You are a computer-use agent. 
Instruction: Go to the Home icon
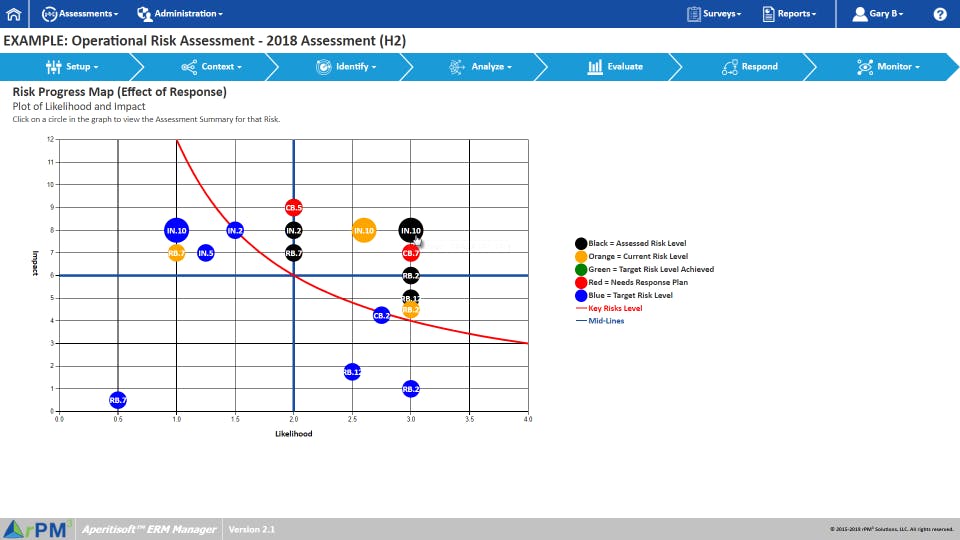[13, 13]
